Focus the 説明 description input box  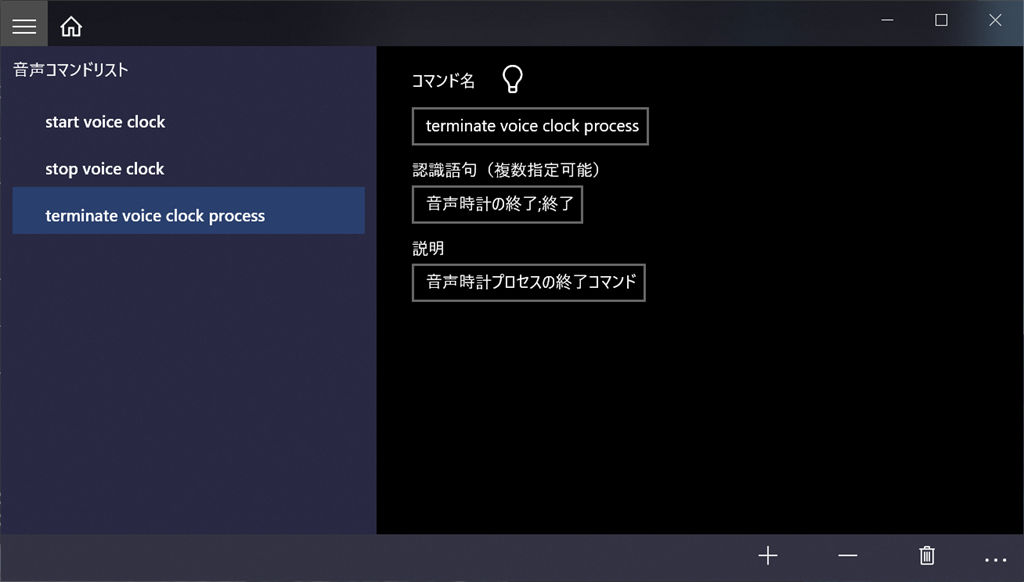[528, 282]
